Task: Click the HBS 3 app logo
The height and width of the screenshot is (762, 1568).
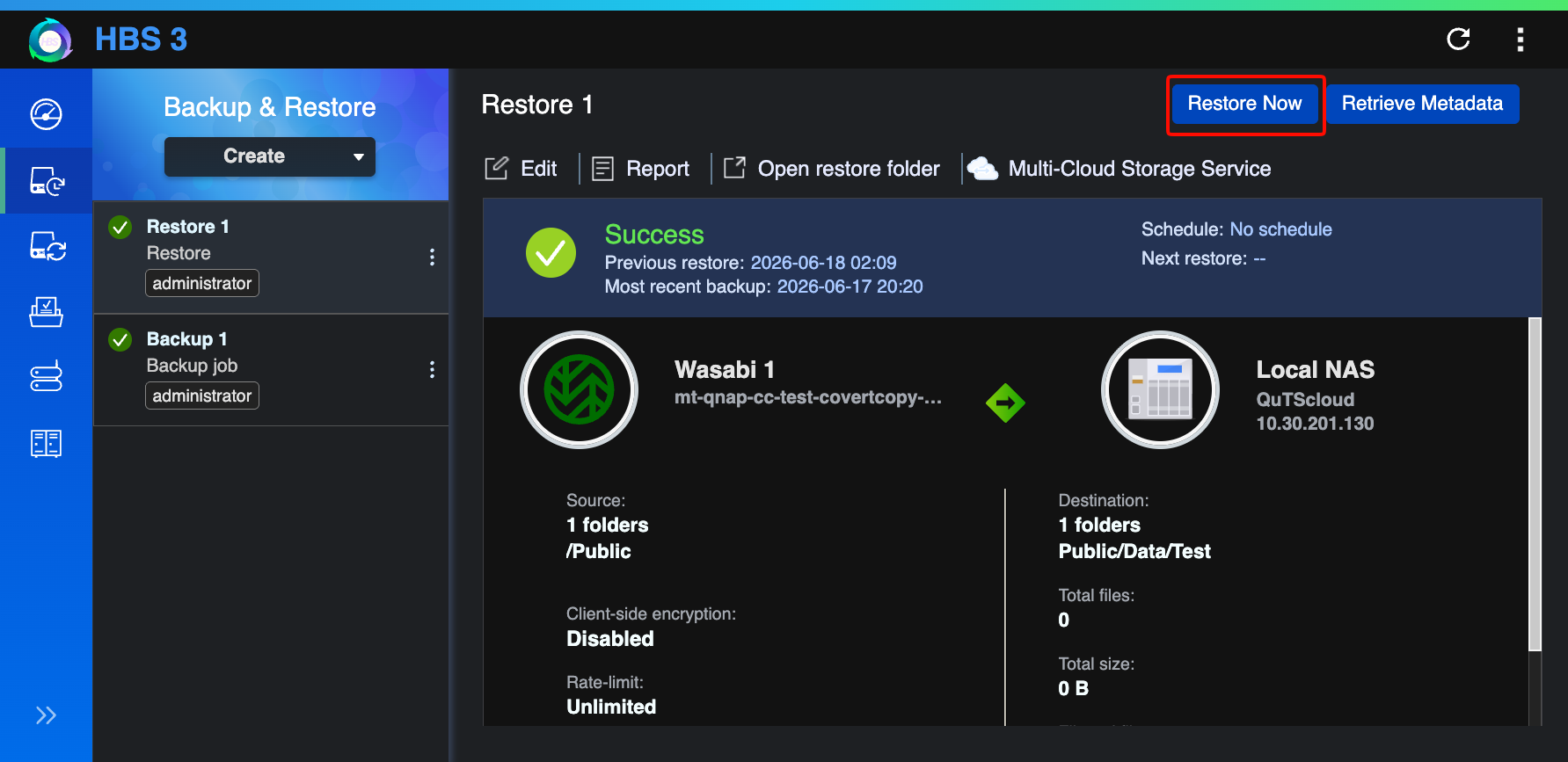Action: coord(50,40)
